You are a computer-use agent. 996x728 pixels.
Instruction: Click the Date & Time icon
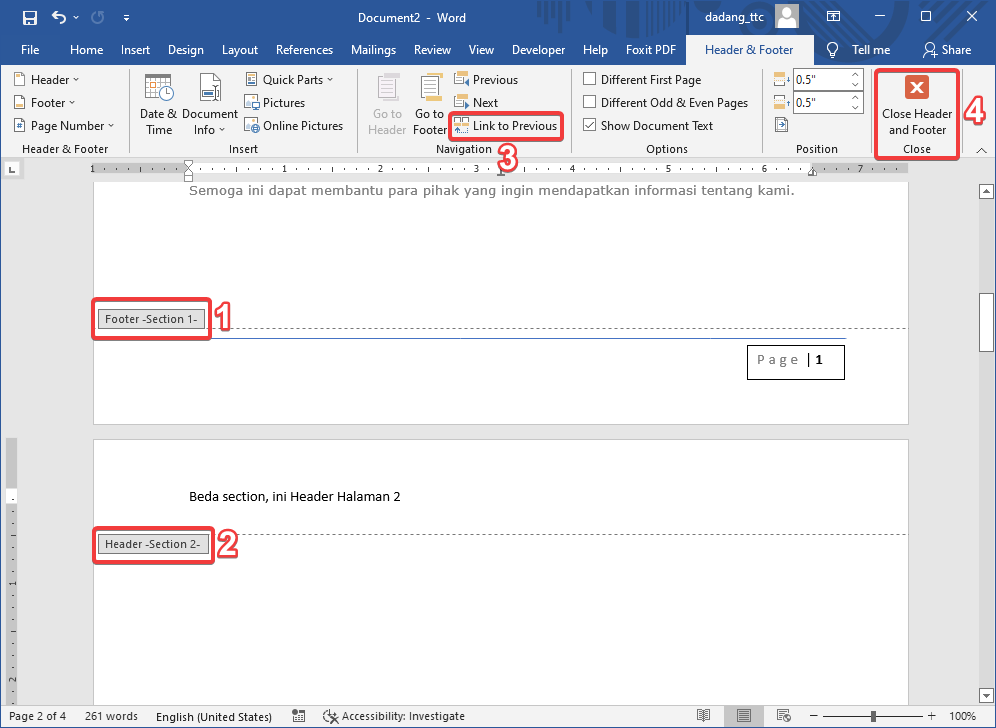click(158, 105)
